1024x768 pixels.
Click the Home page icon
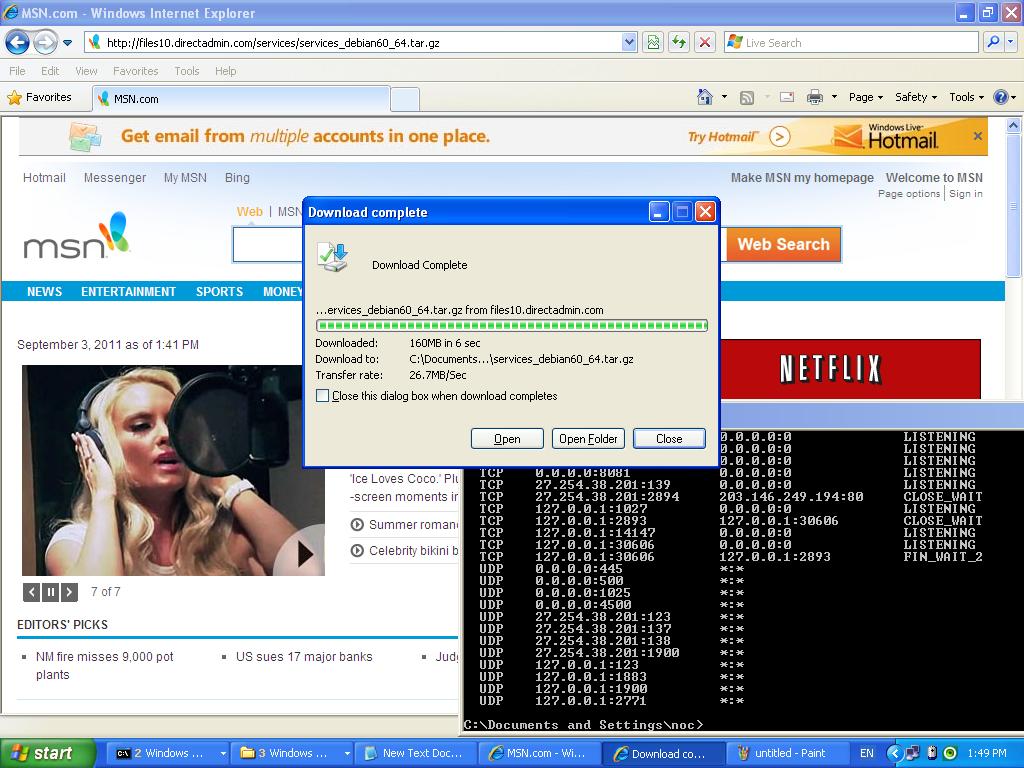705,97
